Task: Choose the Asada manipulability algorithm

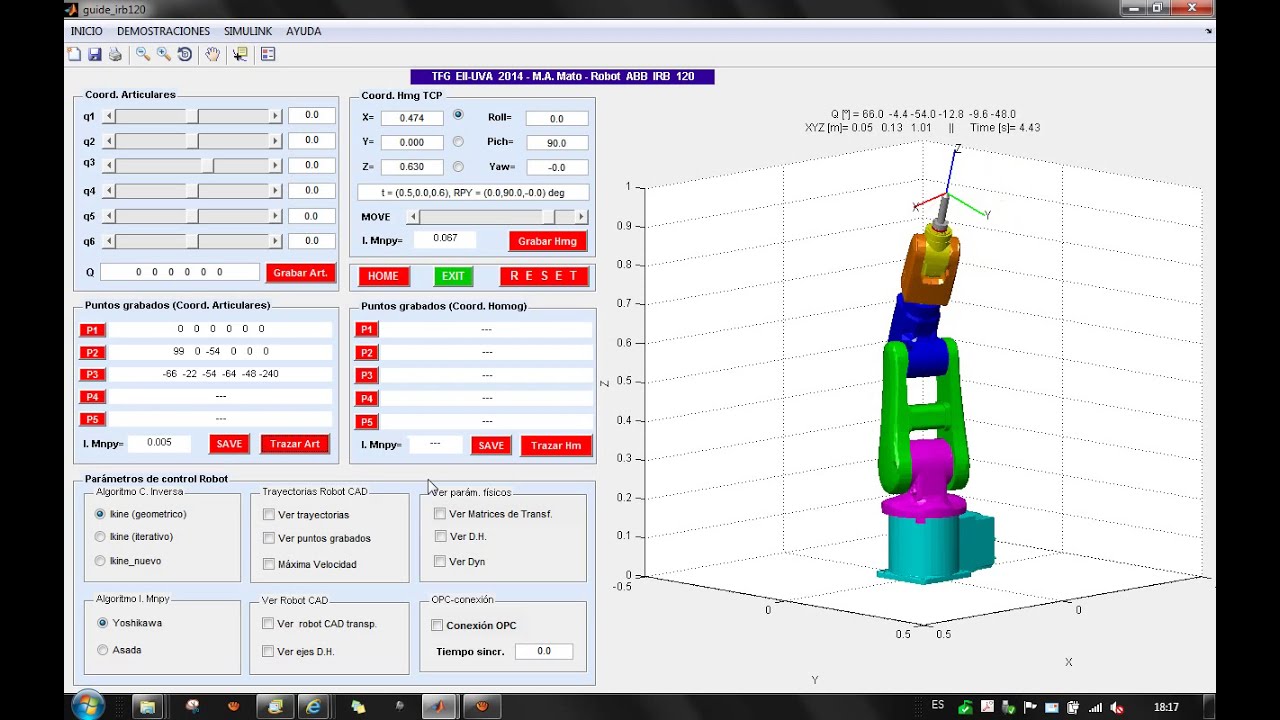Action: pos(102,650)
